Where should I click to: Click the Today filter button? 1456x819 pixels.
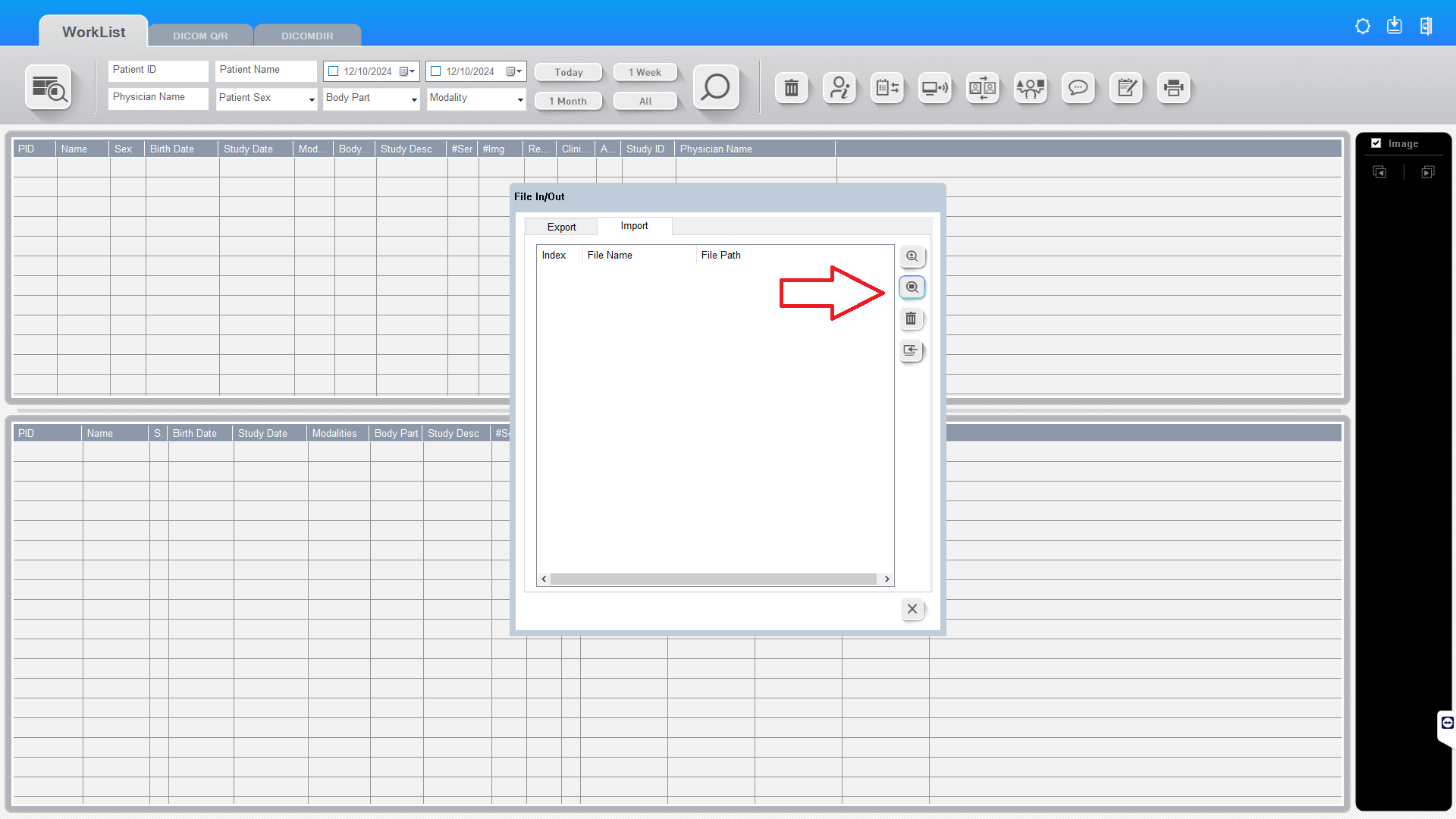click(x=568, y=72)
